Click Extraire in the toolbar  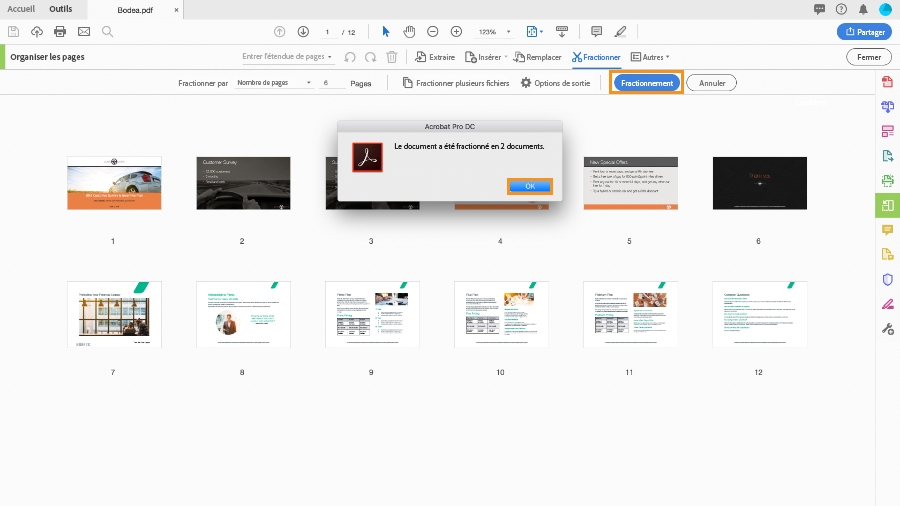(435, 57)
